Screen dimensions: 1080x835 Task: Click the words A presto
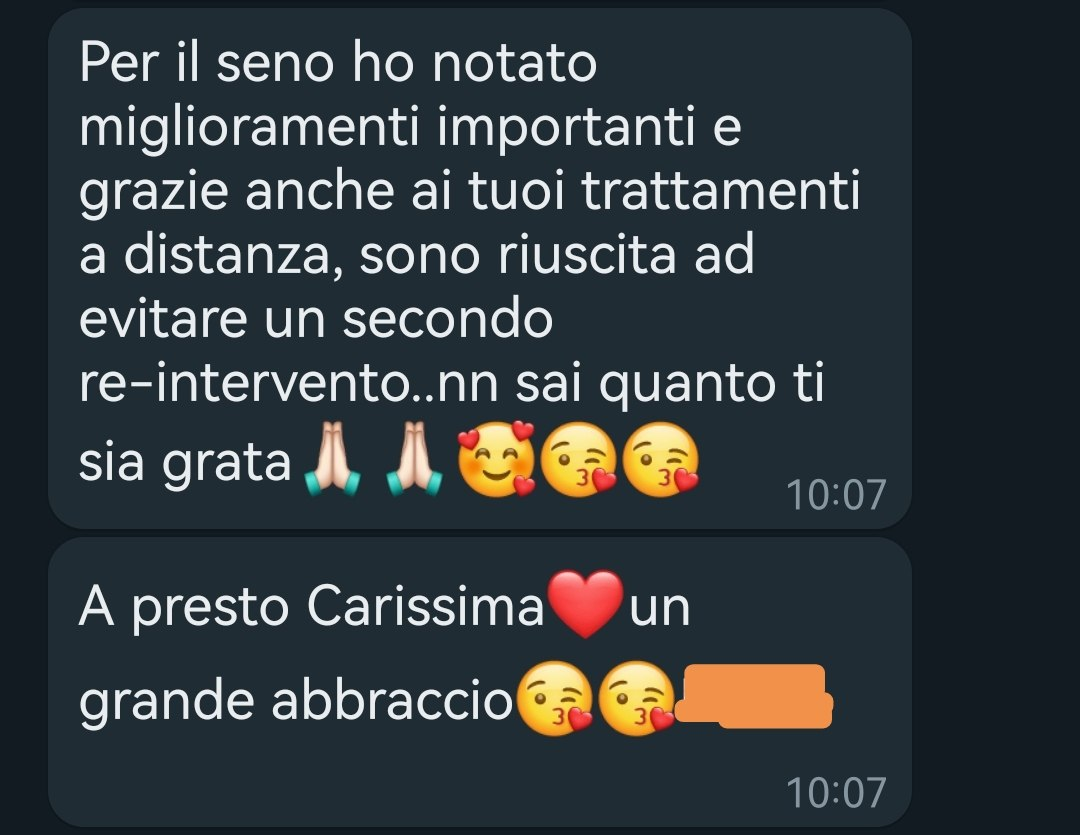coord(184,608)
